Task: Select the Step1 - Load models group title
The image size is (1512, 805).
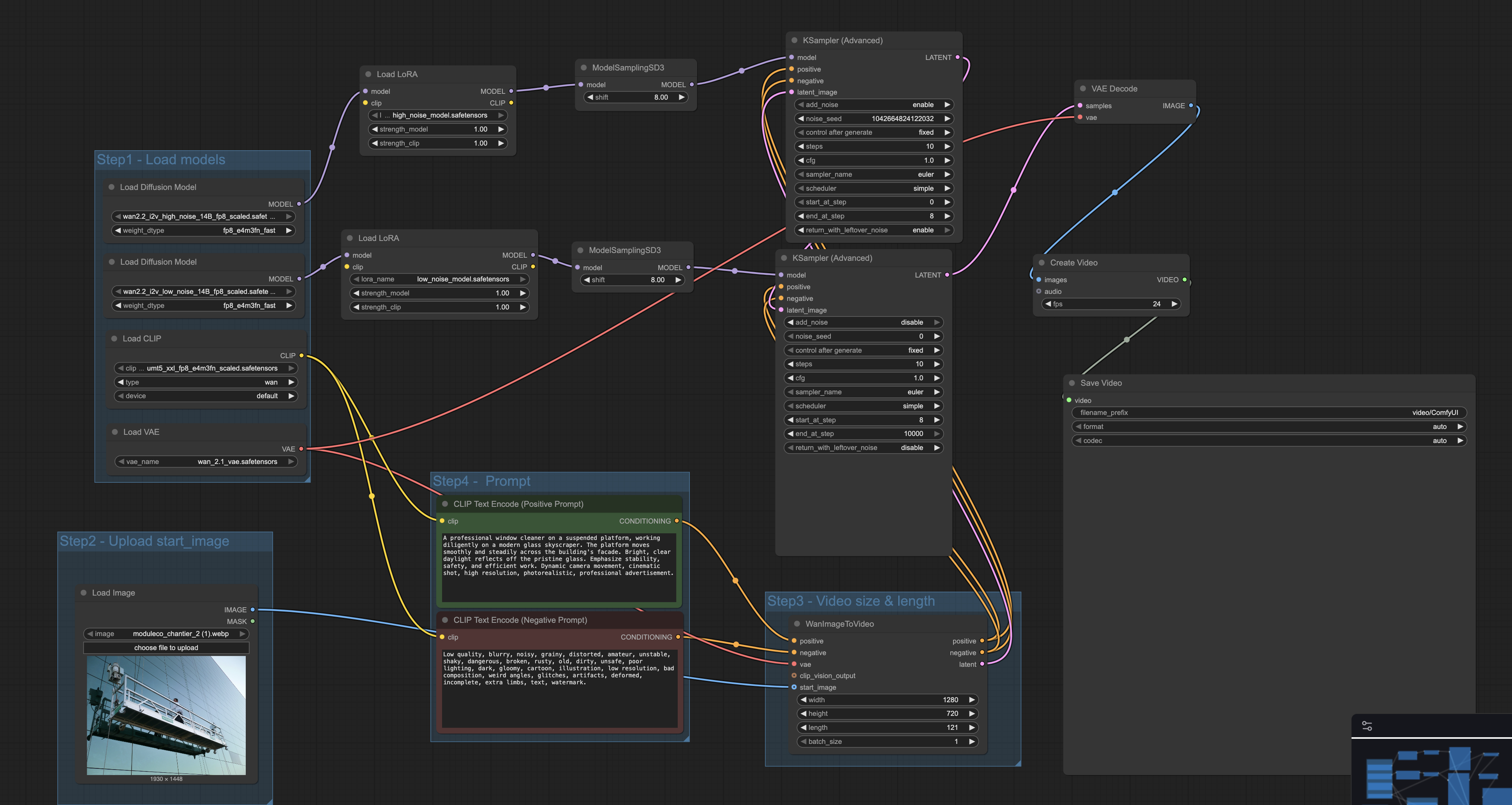Action: (161, 160)
